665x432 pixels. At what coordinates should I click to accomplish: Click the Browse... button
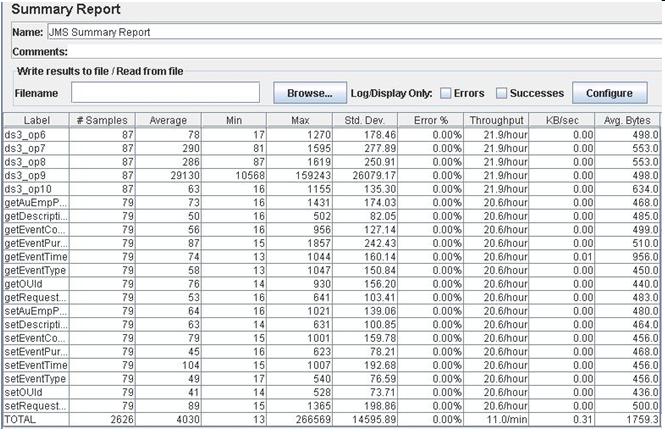point(309,93)
